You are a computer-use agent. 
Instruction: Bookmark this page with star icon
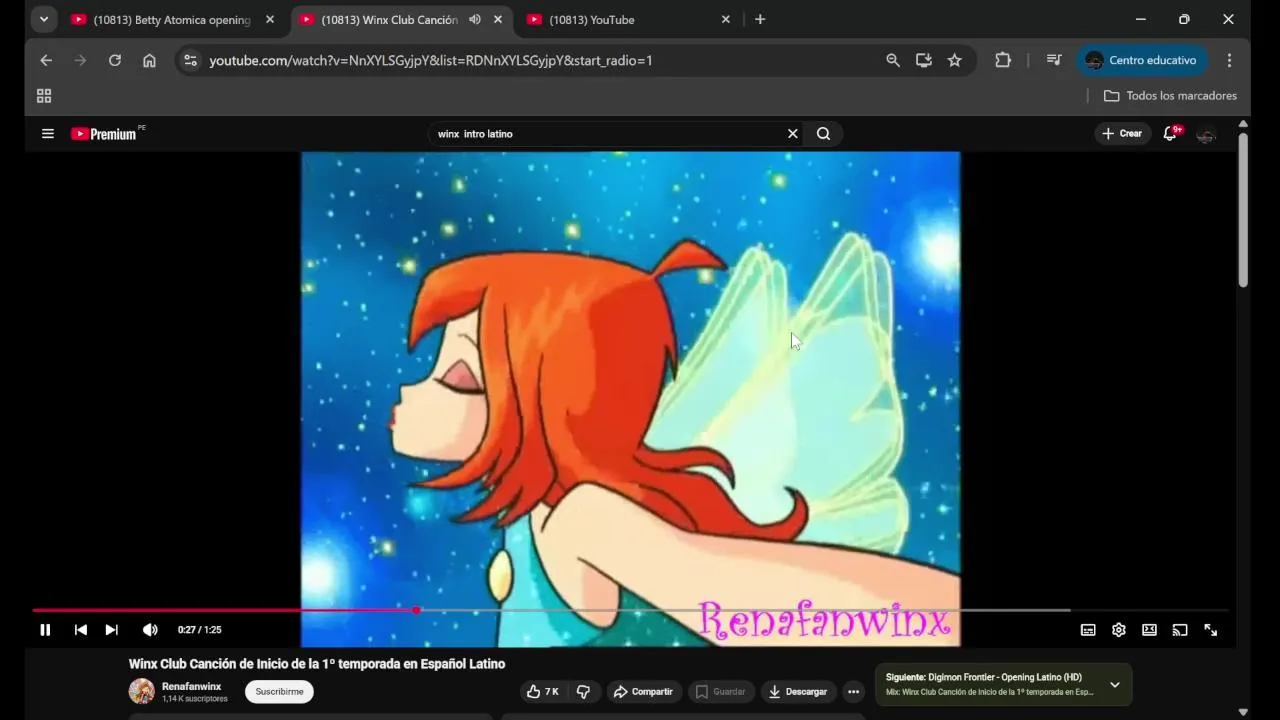point(955,61)
